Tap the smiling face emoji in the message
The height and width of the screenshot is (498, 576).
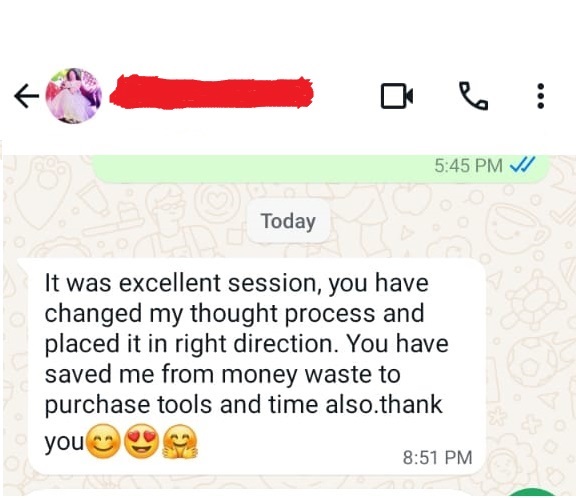click(x=103, y=441)
